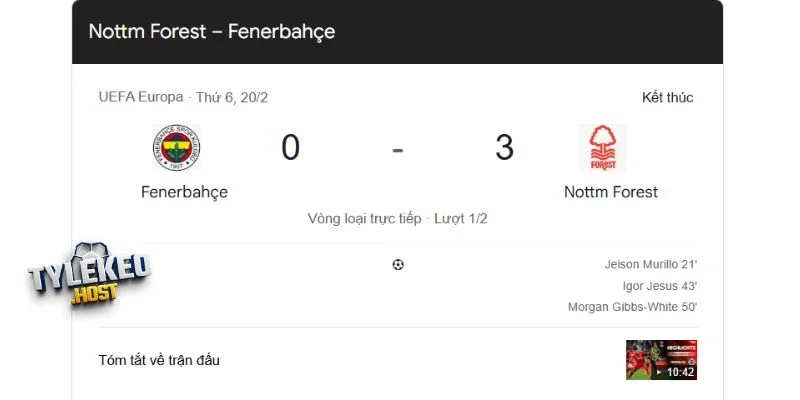Select goalscorer Morgan Gibbs-White 50'
The image size is (800, 400).
[632, 307]
